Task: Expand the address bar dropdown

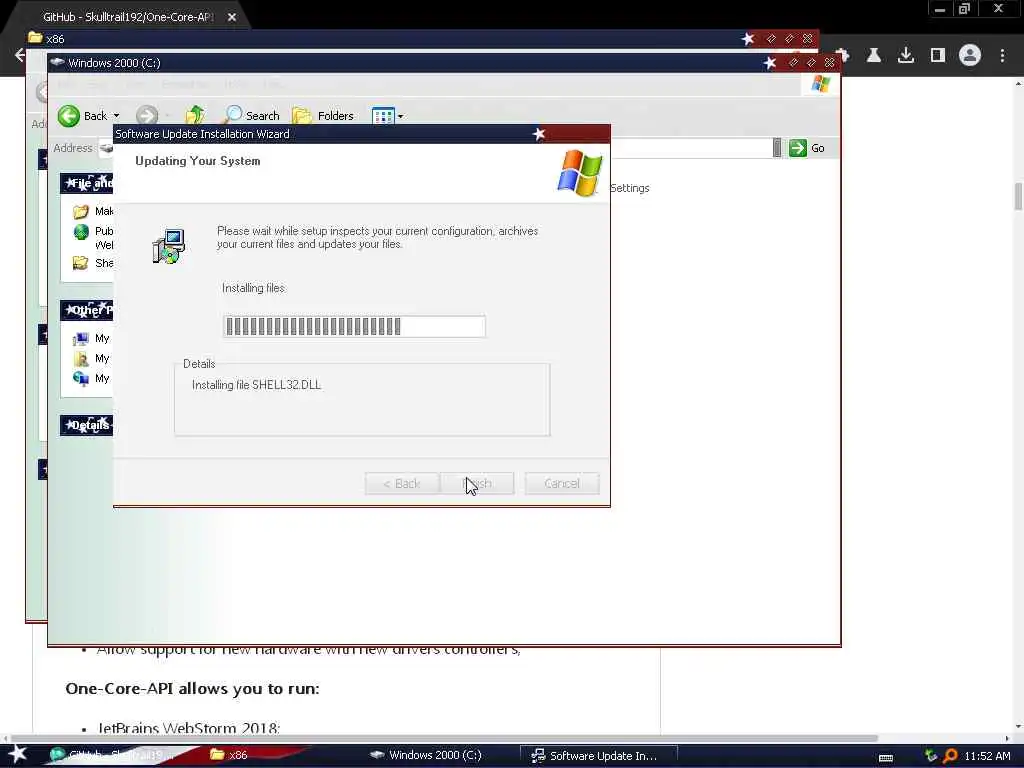Action: (x=776, y=148)
